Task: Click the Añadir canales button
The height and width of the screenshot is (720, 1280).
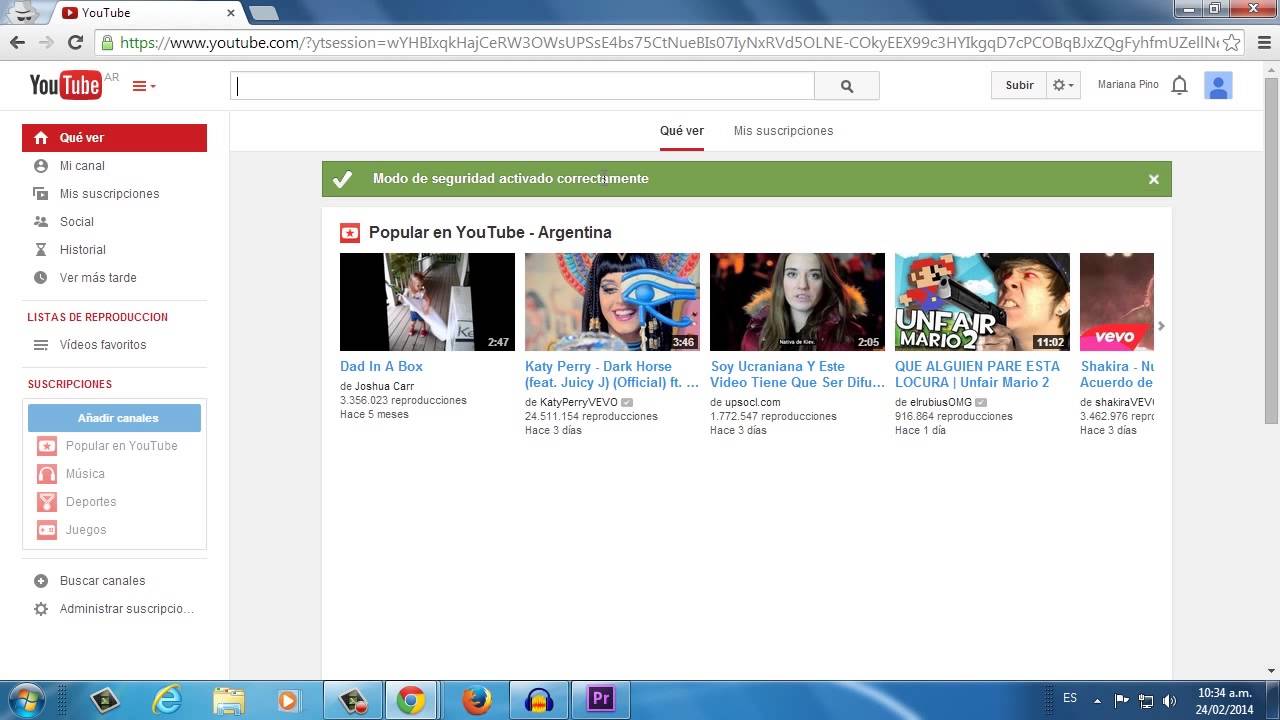Action: point(114,418)
